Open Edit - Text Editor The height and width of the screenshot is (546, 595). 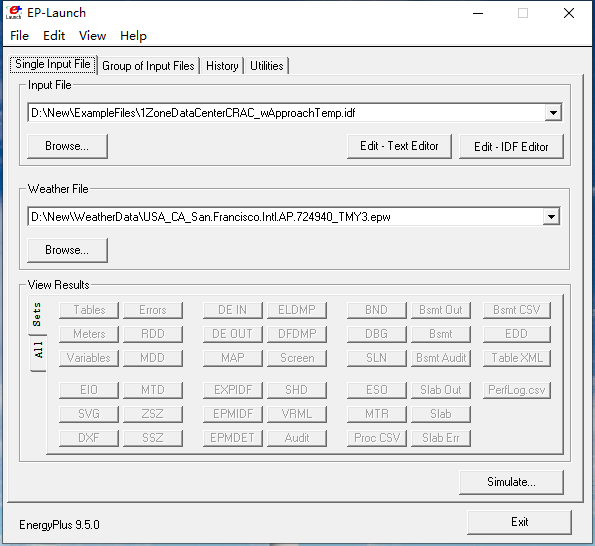click(399, 146)
